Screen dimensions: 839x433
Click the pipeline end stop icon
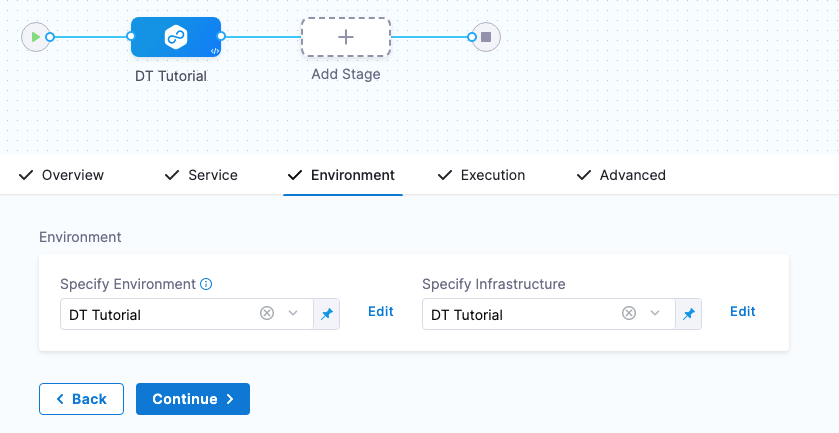pyautogui.click(x=486, y=37)
